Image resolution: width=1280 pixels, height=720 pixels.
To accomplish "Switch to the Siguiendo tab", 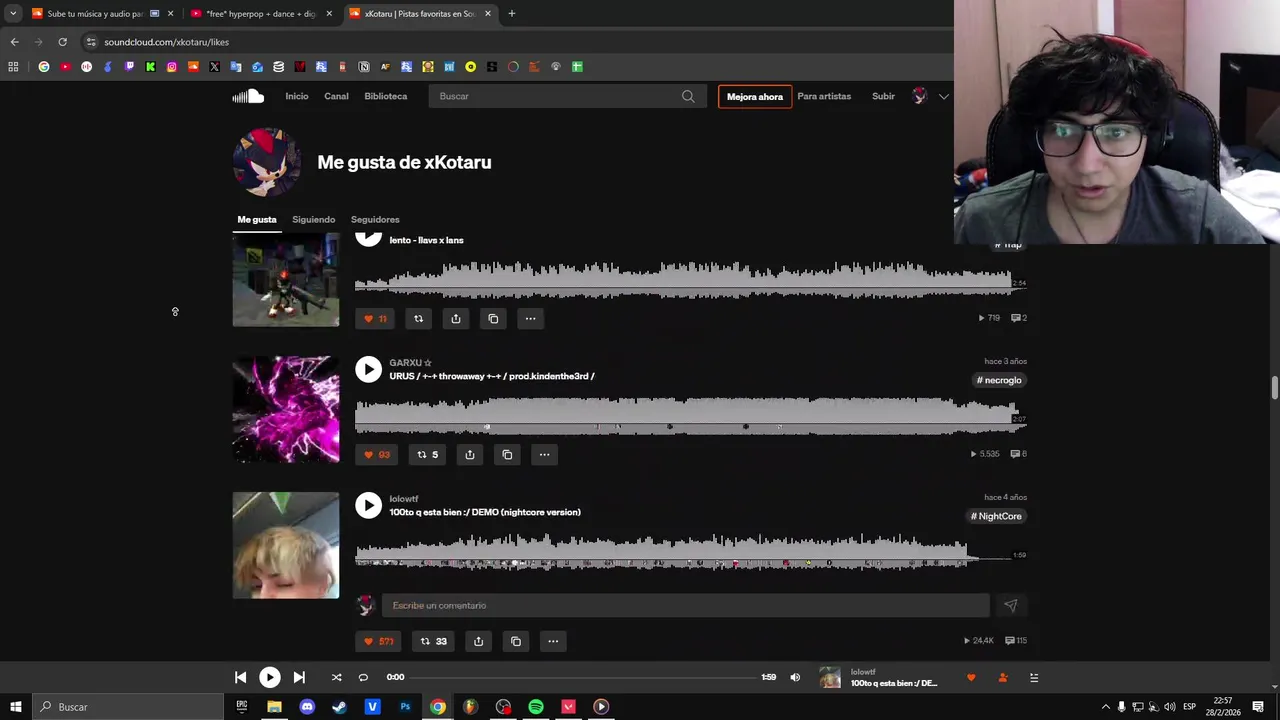I will pyautogui.click(x=314, y=219).
